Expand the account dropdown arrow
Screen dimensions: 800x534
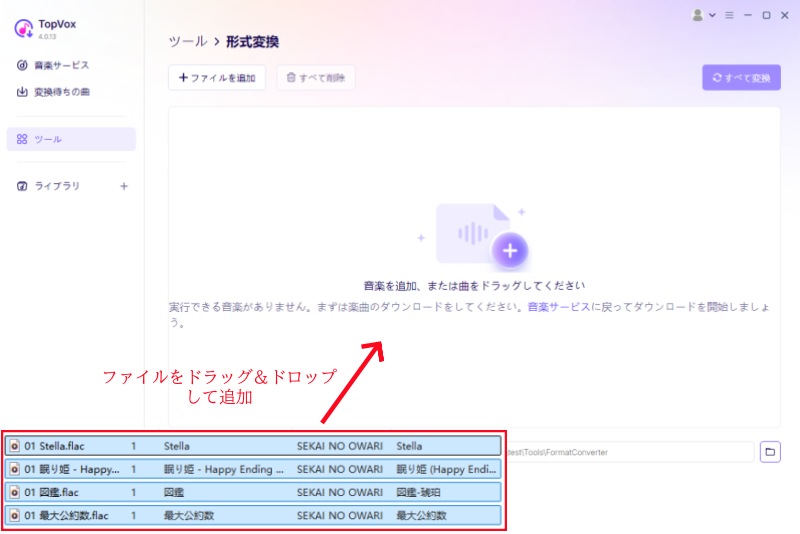[712, 15]
